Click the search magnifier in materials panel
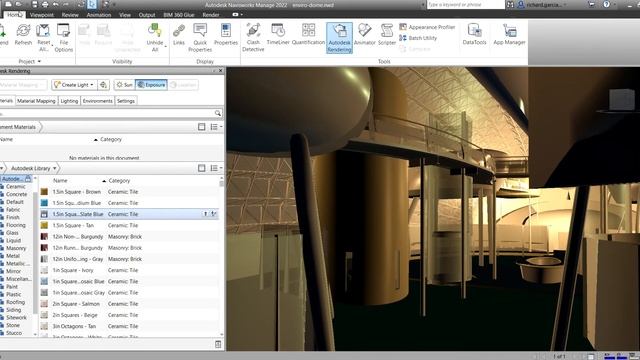 tap(218, 113)
